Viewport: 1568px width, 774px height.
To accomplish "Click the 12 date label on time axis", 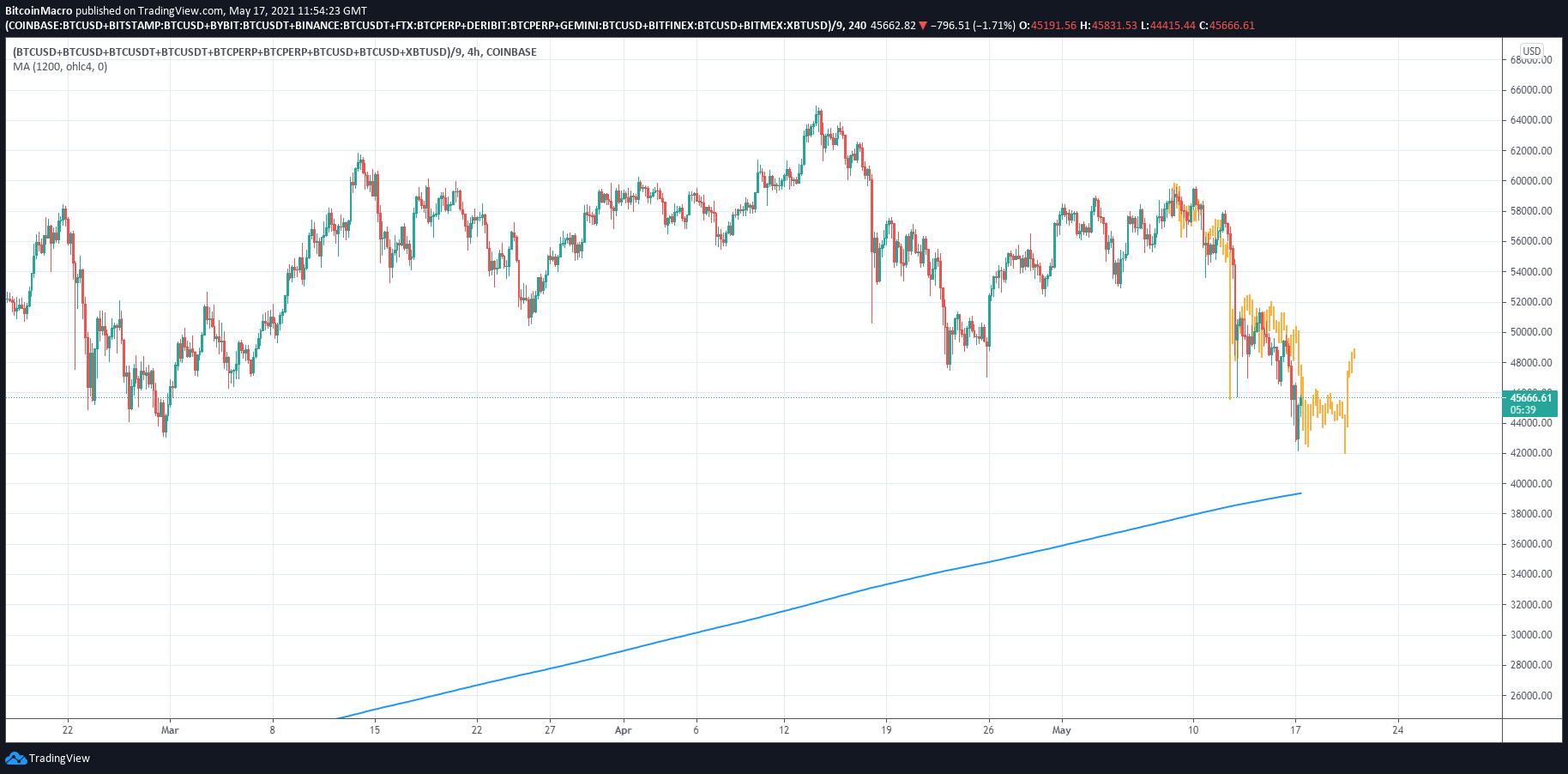I will coord(784,730).
